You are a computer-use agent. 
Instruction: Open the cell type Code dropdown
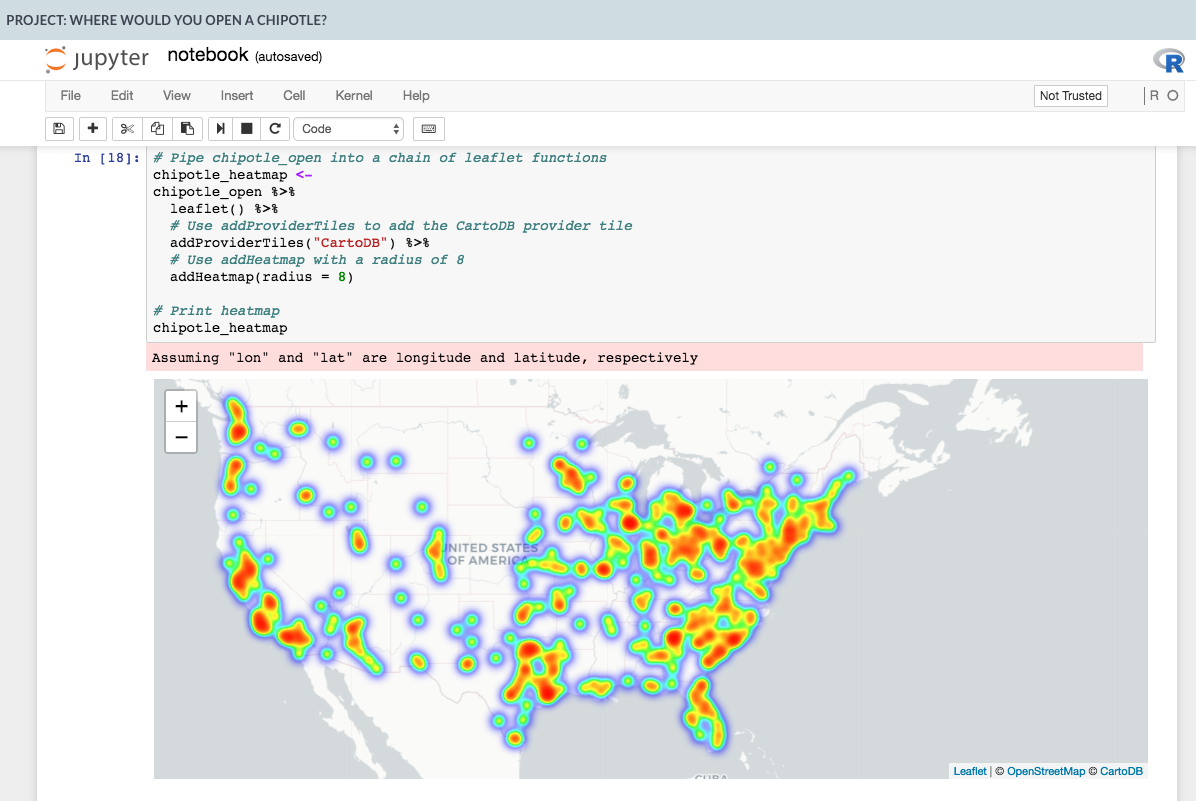pyautogui.click(x=349, y=129)
